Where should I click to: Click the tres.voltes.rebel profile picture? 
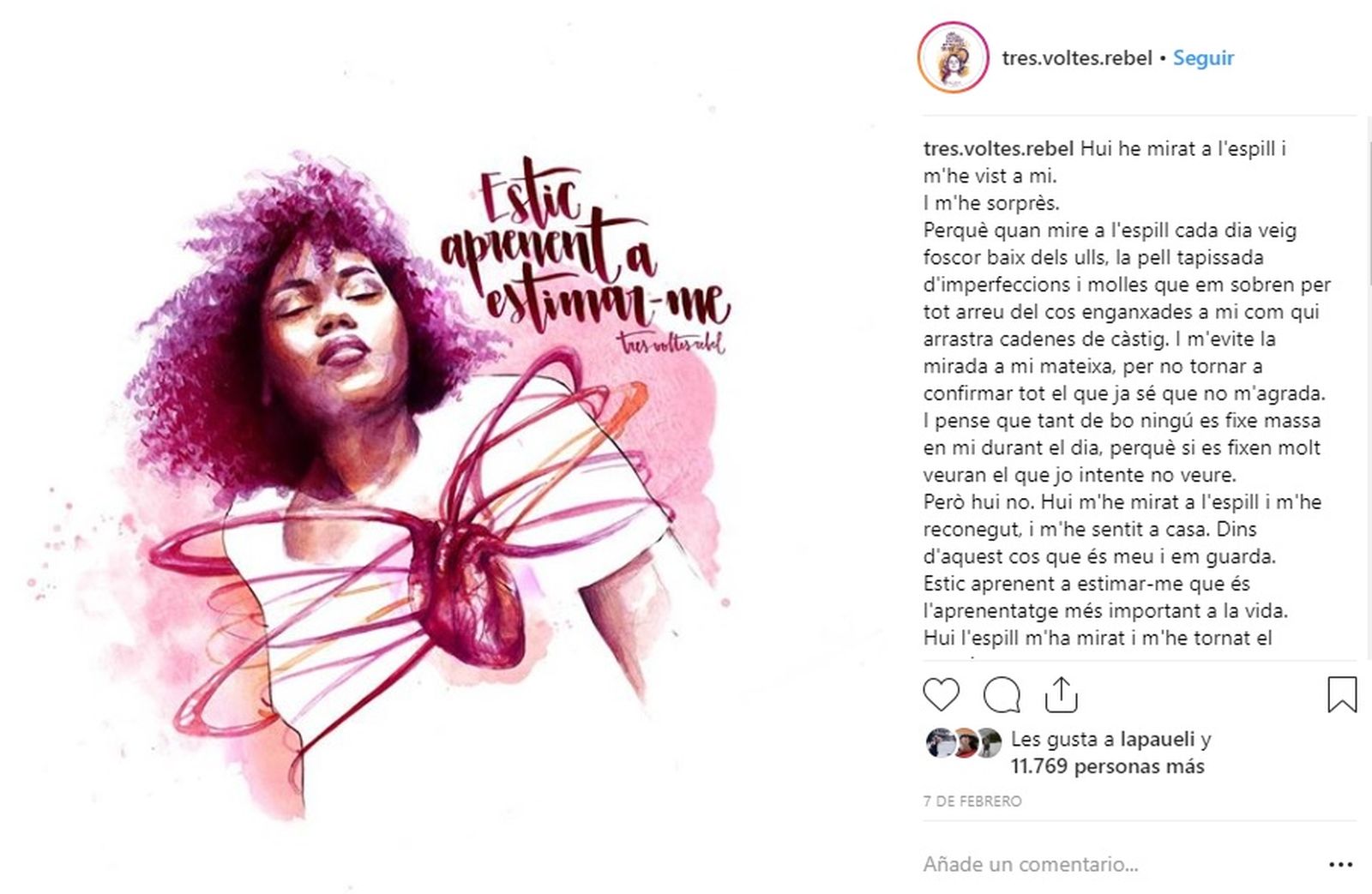coord(954,57)
